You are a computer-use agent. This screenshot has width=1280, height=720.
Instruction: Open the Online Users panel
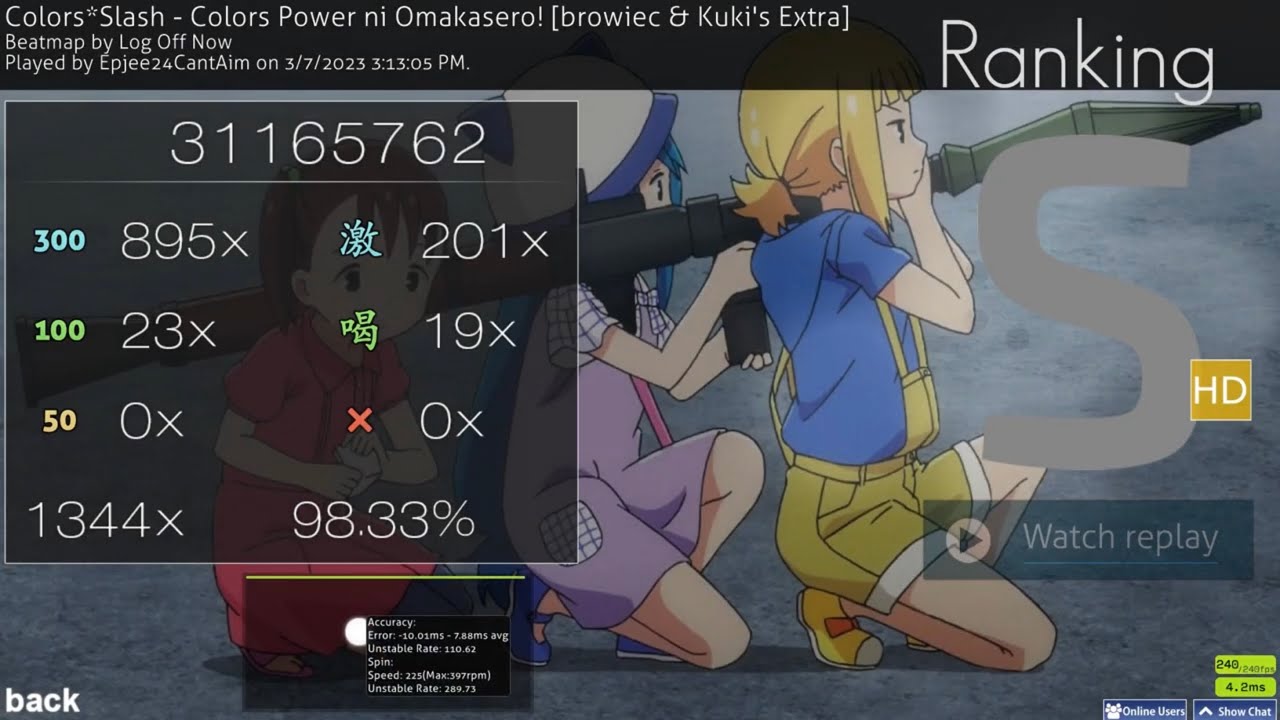tap(1145, 711)
